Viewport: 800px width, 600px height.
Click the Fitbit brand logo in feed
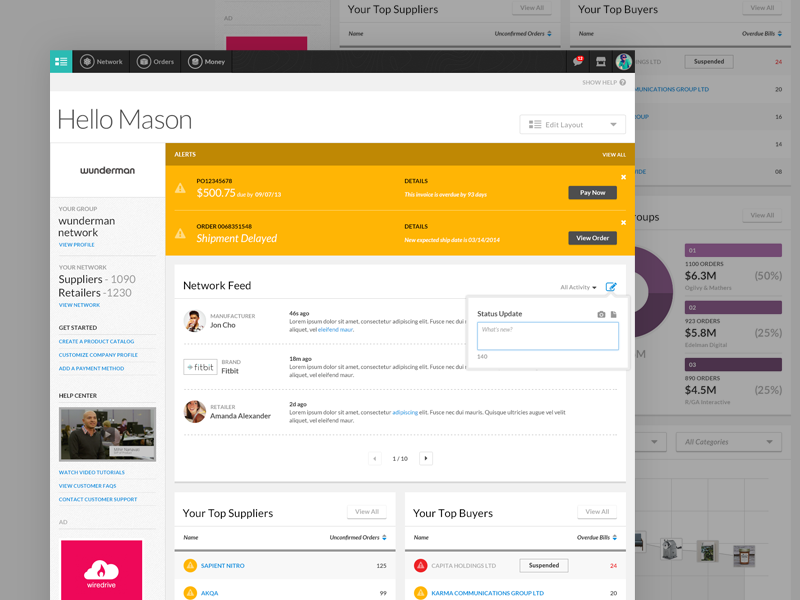pos(200,367)
